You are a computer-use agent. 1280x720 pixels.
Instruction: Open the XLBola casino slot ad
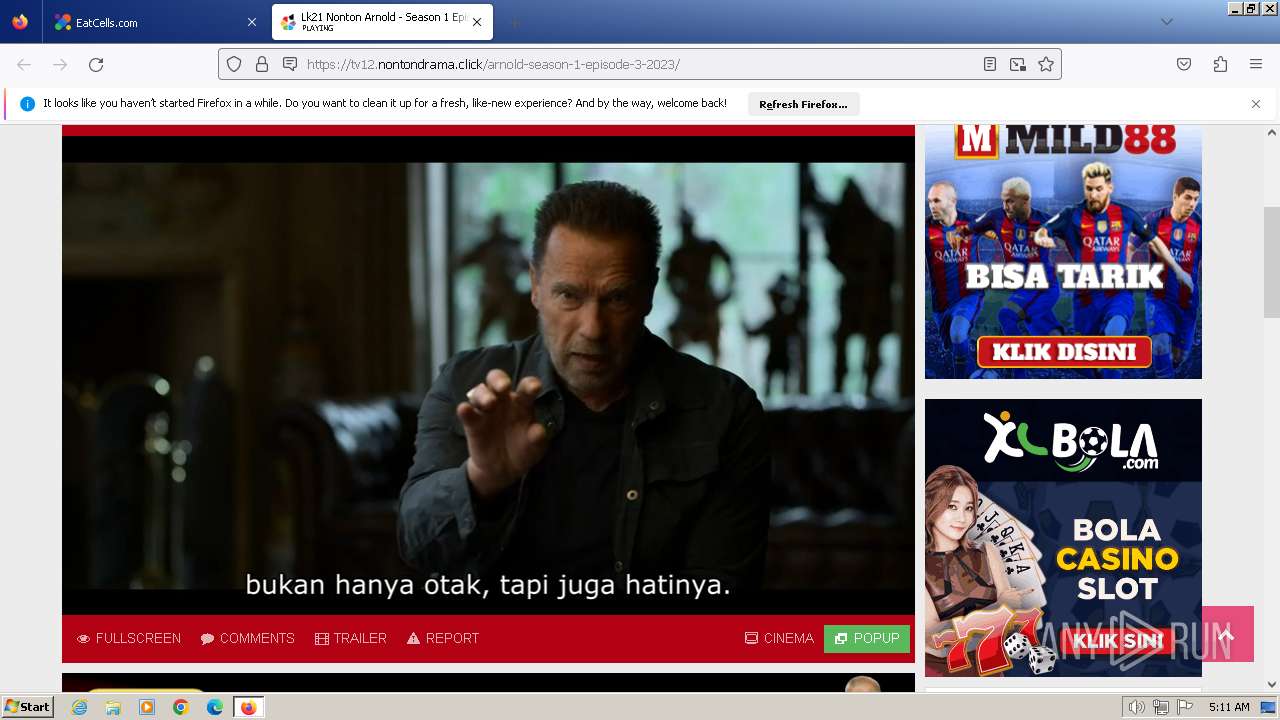click(x=1063, y=538)
